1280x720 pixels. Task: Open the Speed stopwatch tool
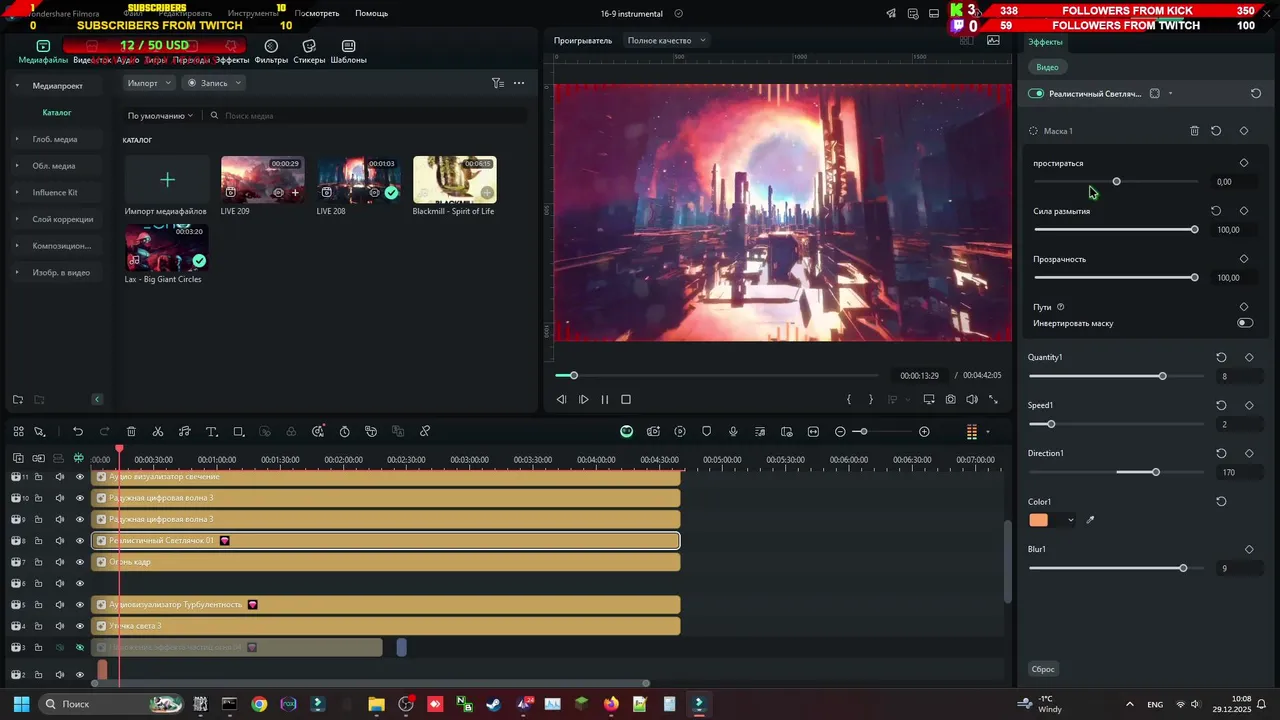345,432
